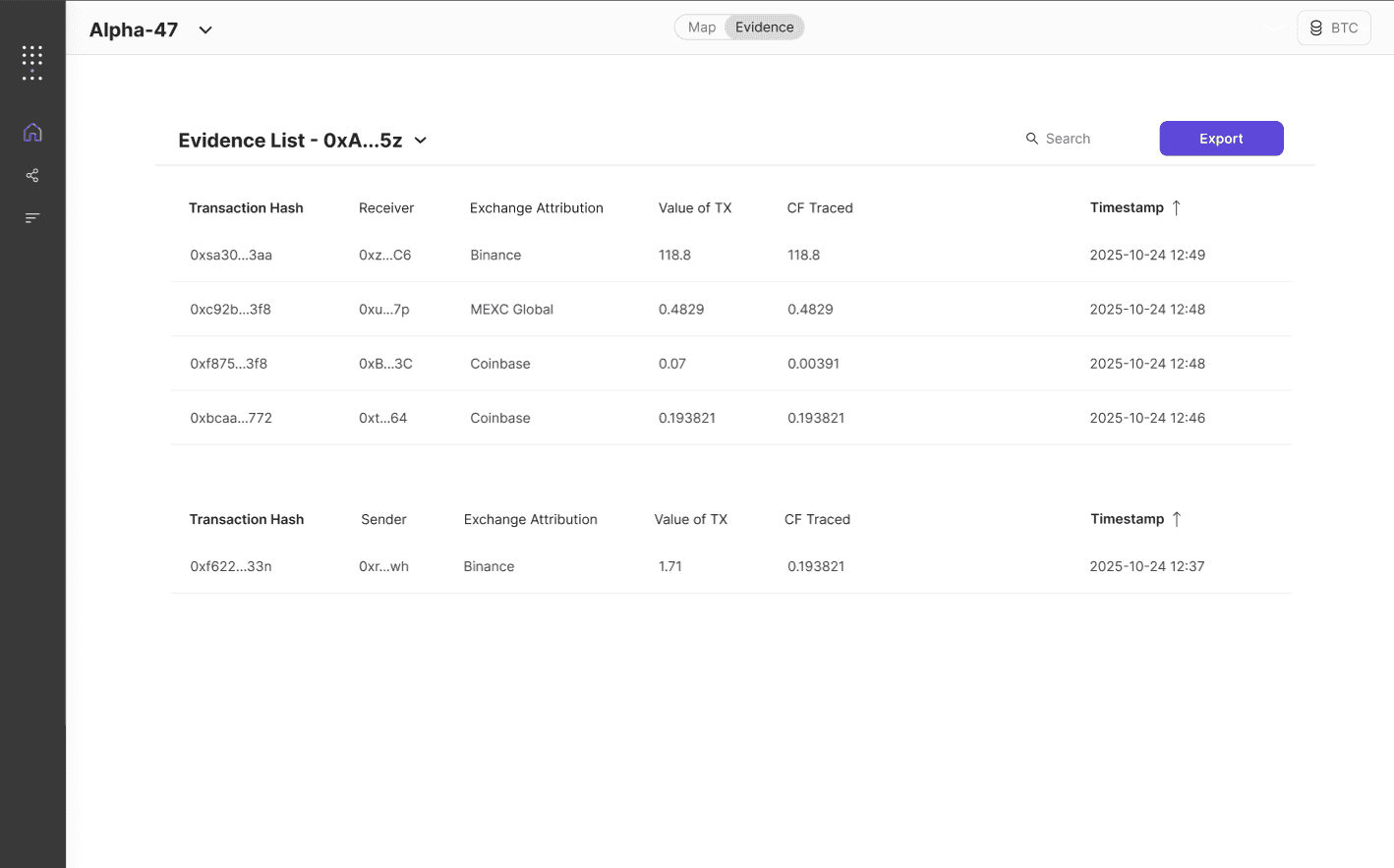Click timestamp 2025-10-24 12:49

pos(1147,255)
